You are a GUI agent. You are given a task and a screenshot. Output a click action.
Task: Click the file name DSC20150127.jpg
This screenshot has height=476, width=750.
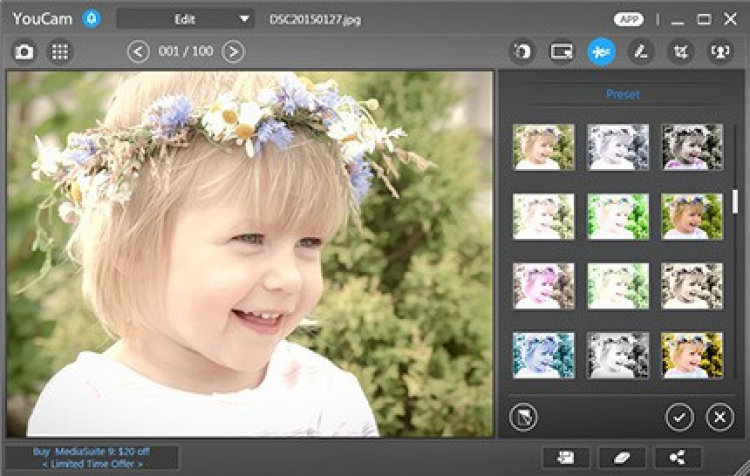315,20
